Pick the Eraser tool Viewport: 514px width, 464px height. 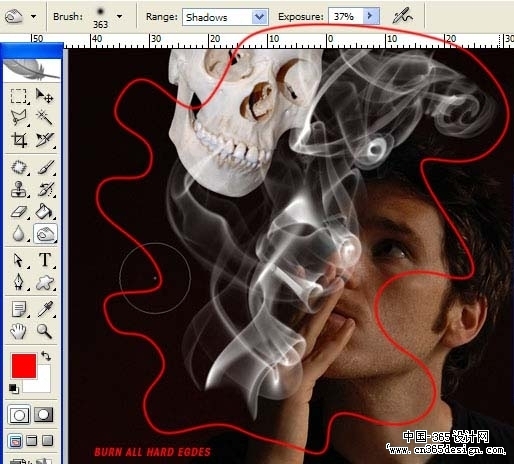[19, 211]
